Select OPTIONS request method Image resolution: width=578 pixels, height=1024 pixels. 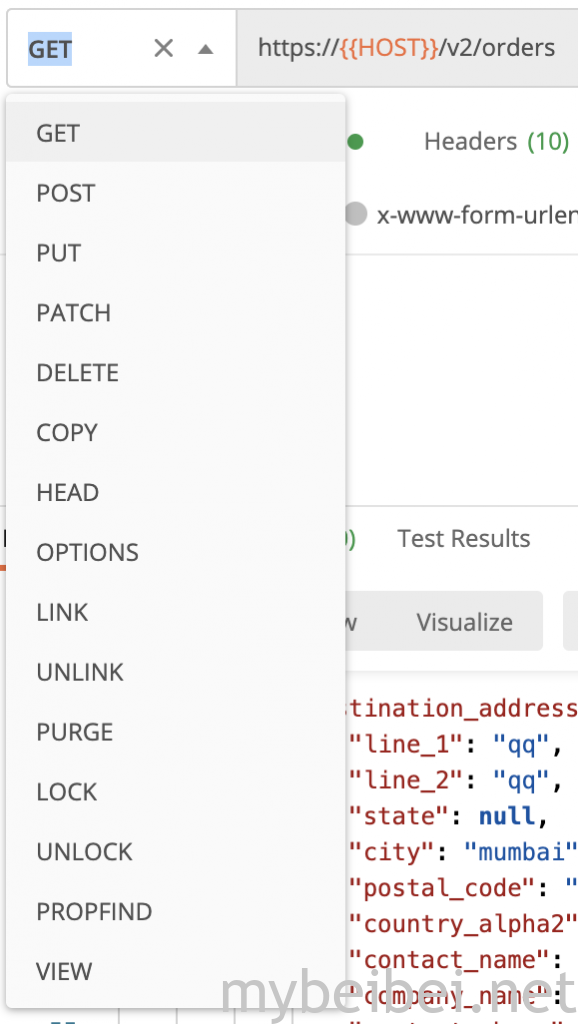176,552
